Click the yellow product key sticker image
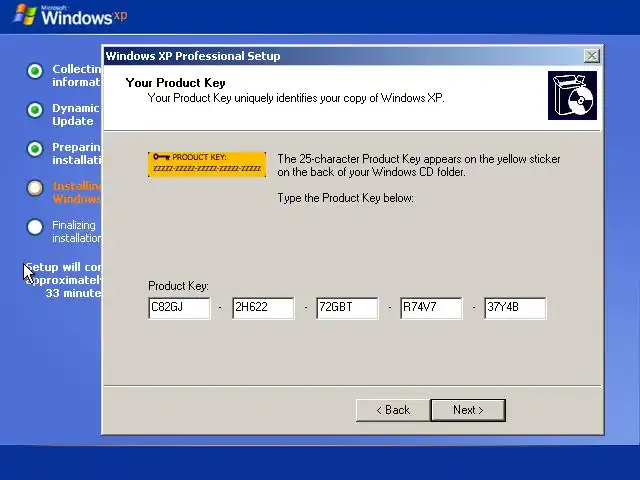 tap(207, 164)
